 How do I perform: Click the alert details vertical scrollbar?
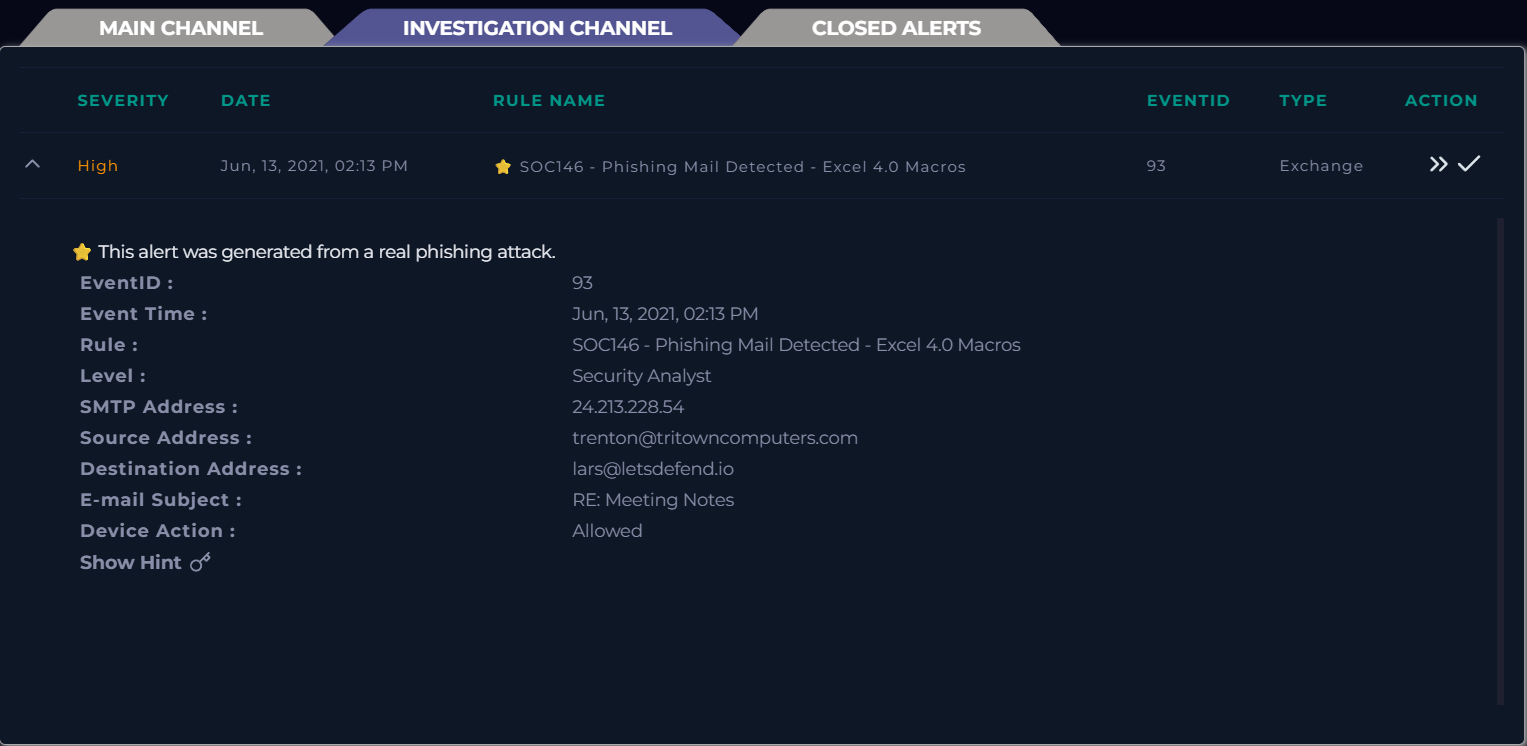(x=1500, y=460)
